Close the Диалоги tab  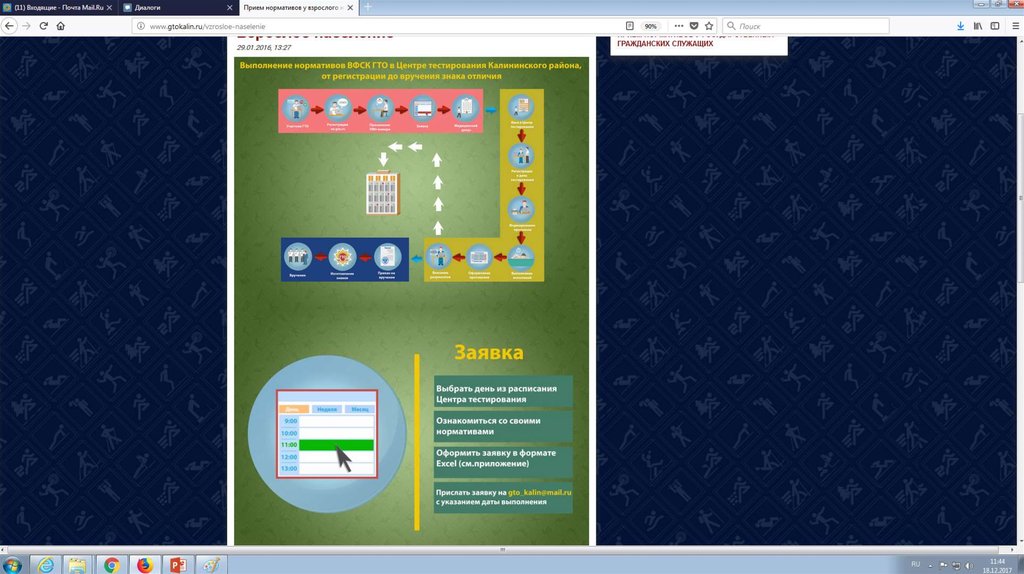coord(229,8)
